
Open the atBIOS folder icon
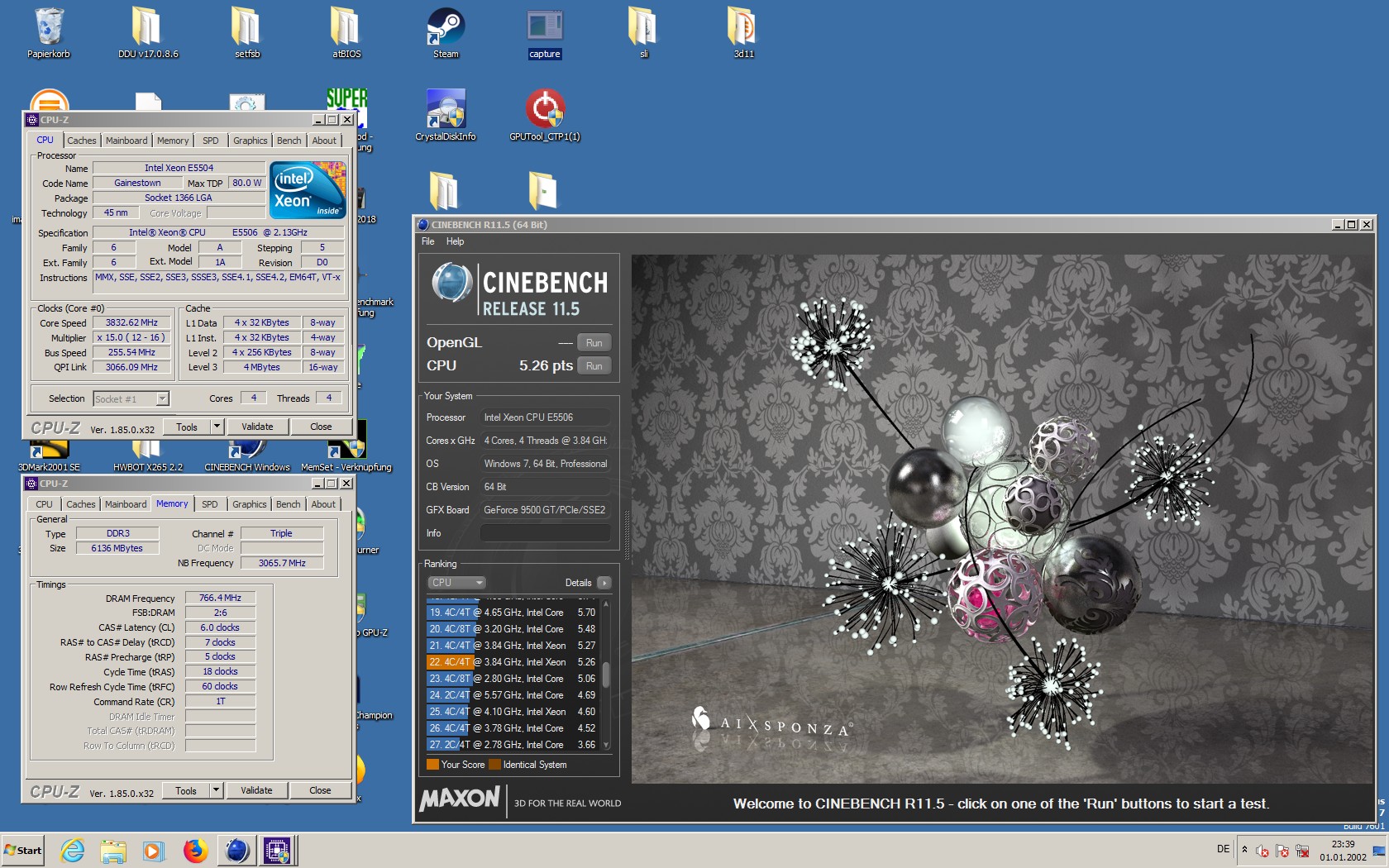tap(346, 33)
